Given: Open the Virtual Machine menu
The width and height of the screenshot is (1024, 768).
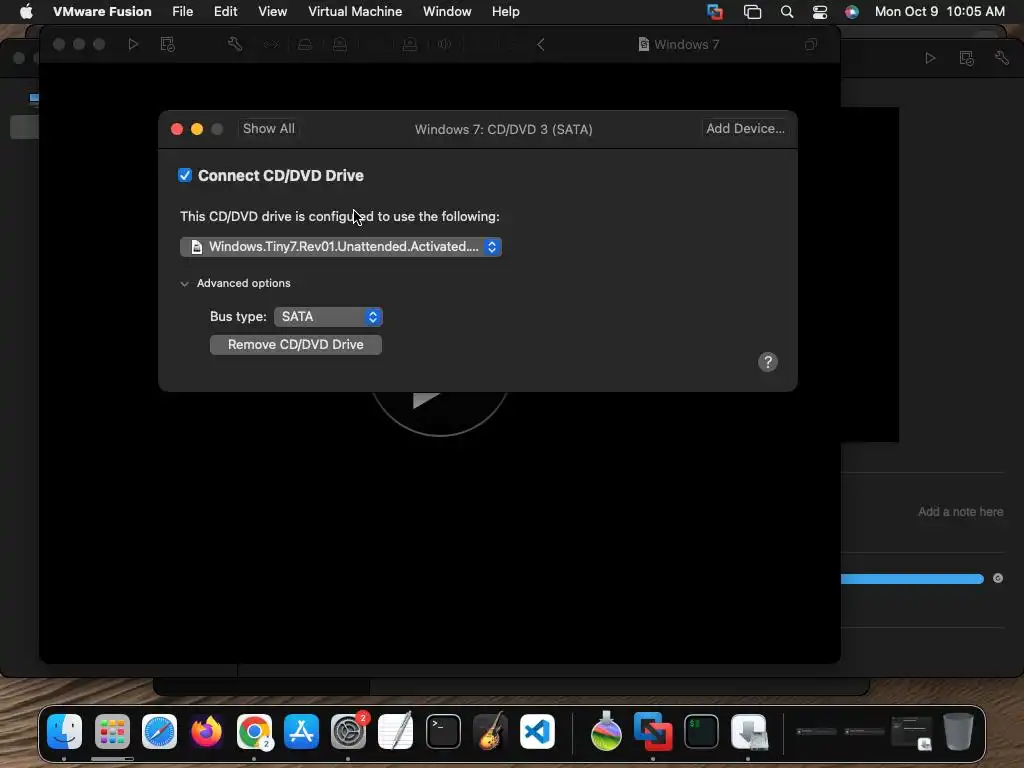Looking at the screenshot, I should coord(355,12).
